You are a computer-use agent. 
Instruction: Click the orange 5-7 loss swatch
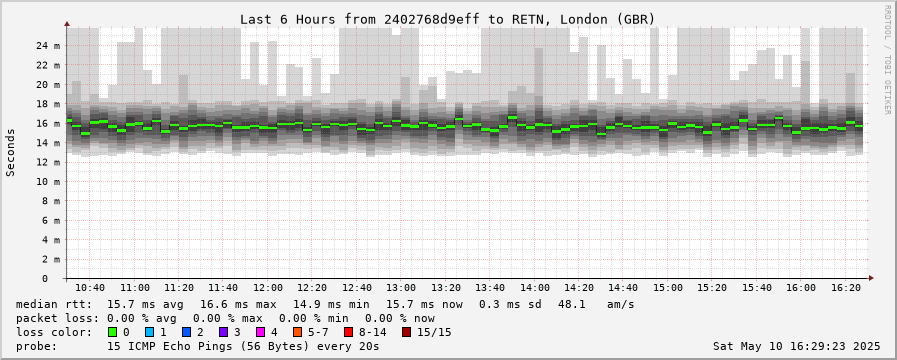point(297,332)
